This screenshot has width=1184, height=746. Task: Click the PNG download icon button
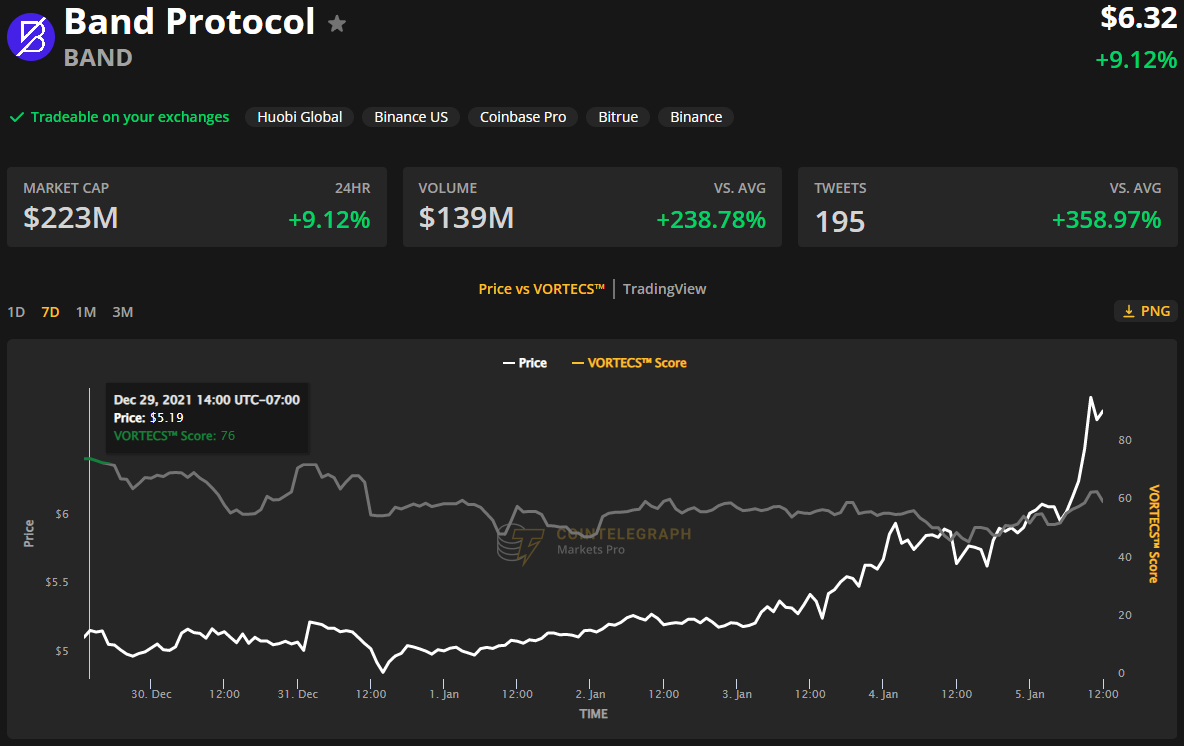pos(1146,311)
